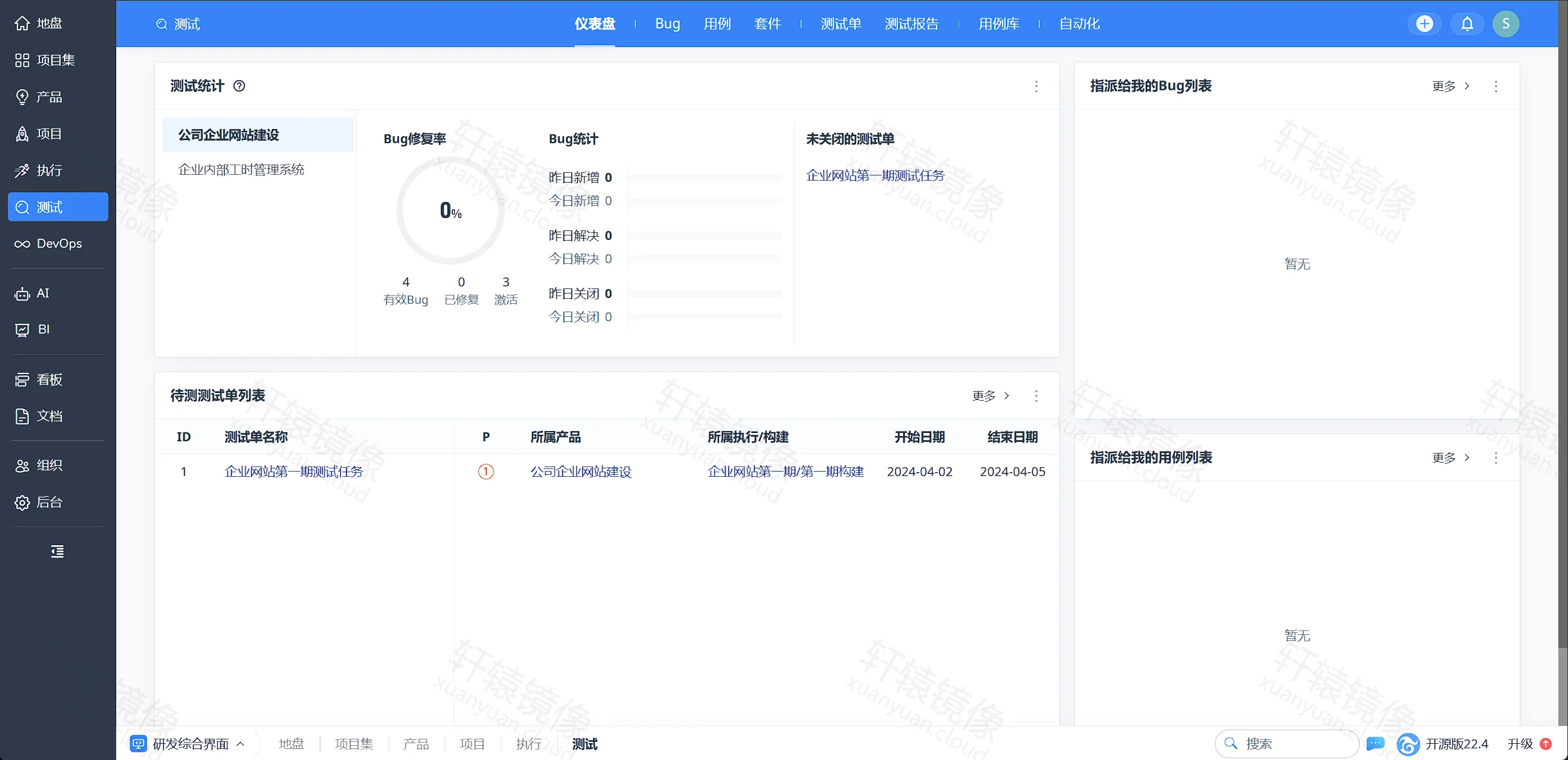Image resolution: width=1568 pixels, height=760 pixels.
Task: Collapse the left sidebar menu
Action: [57, 552]
